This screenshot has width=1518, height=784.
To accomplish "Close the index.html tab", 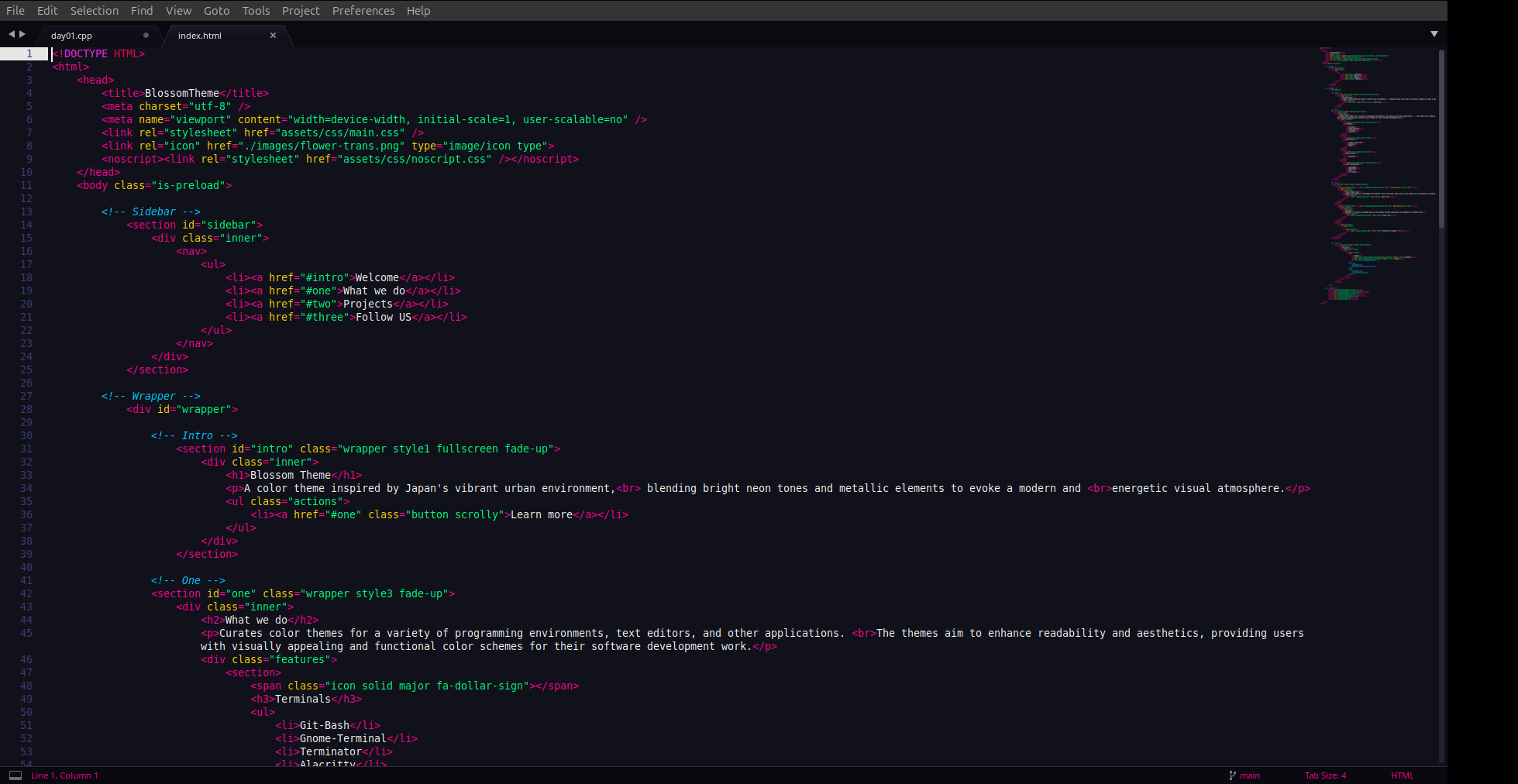I will 273,35.
